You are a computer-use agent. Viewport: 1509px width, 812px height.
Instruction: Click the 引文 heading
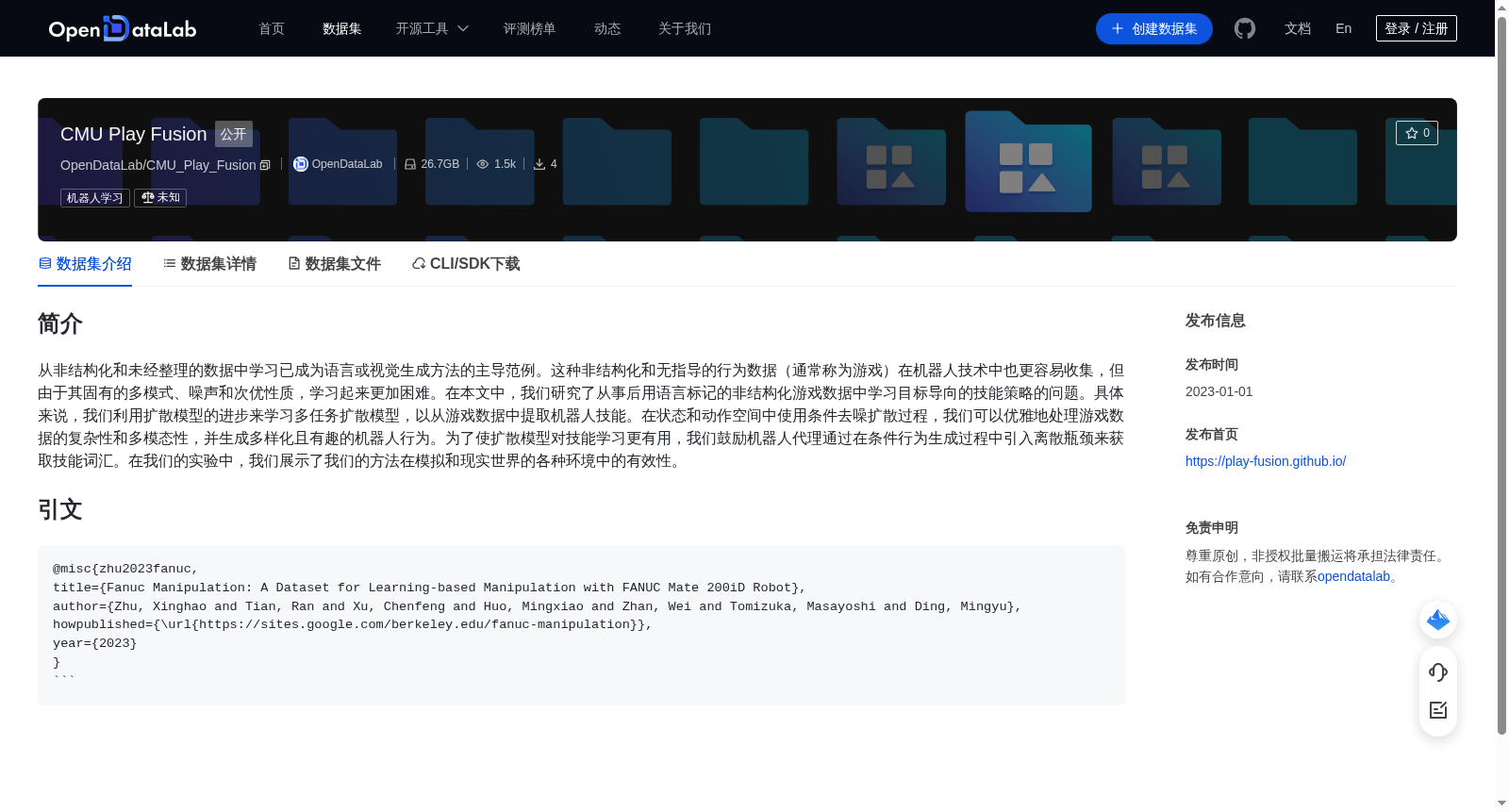click(x=60, y=509)
